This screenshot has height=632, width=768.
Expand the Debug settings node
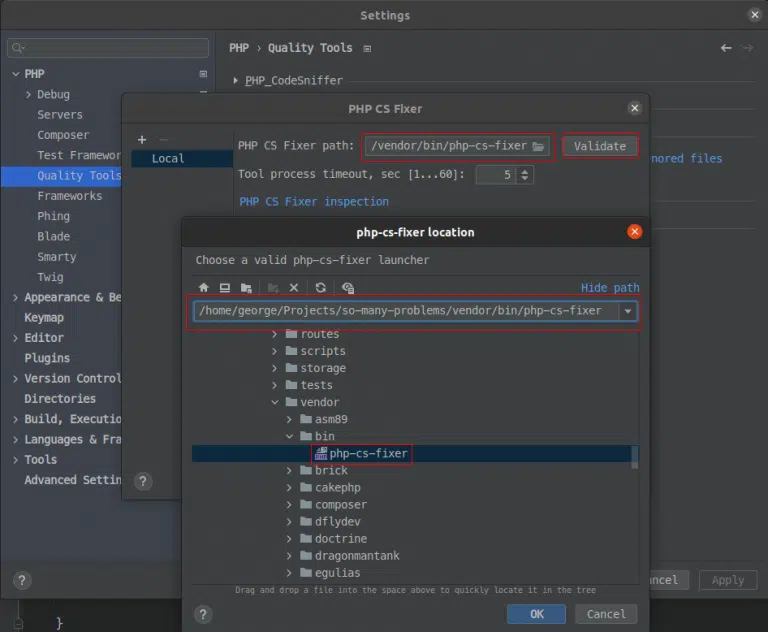[x=28, y=95]
